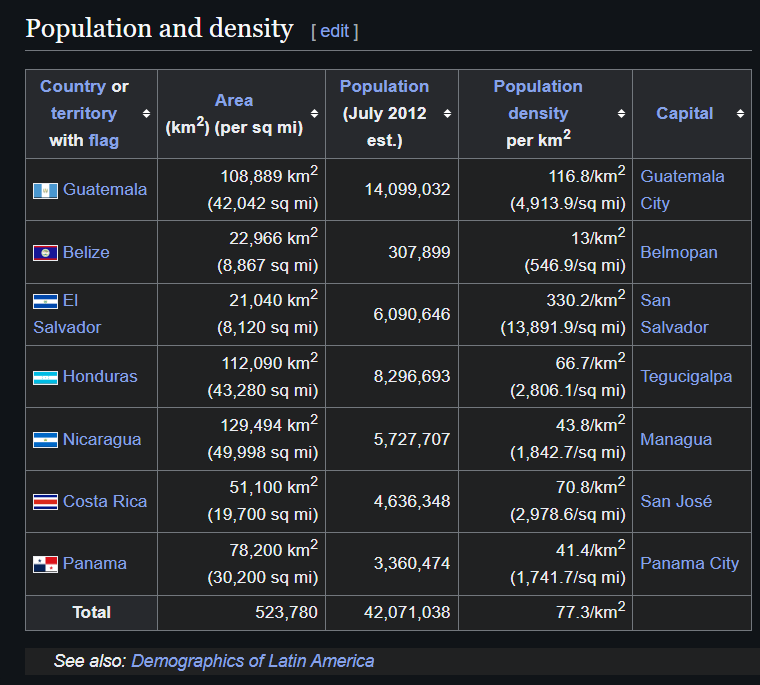
Task: Open the Honduras country link
Action: click(100, 377)
